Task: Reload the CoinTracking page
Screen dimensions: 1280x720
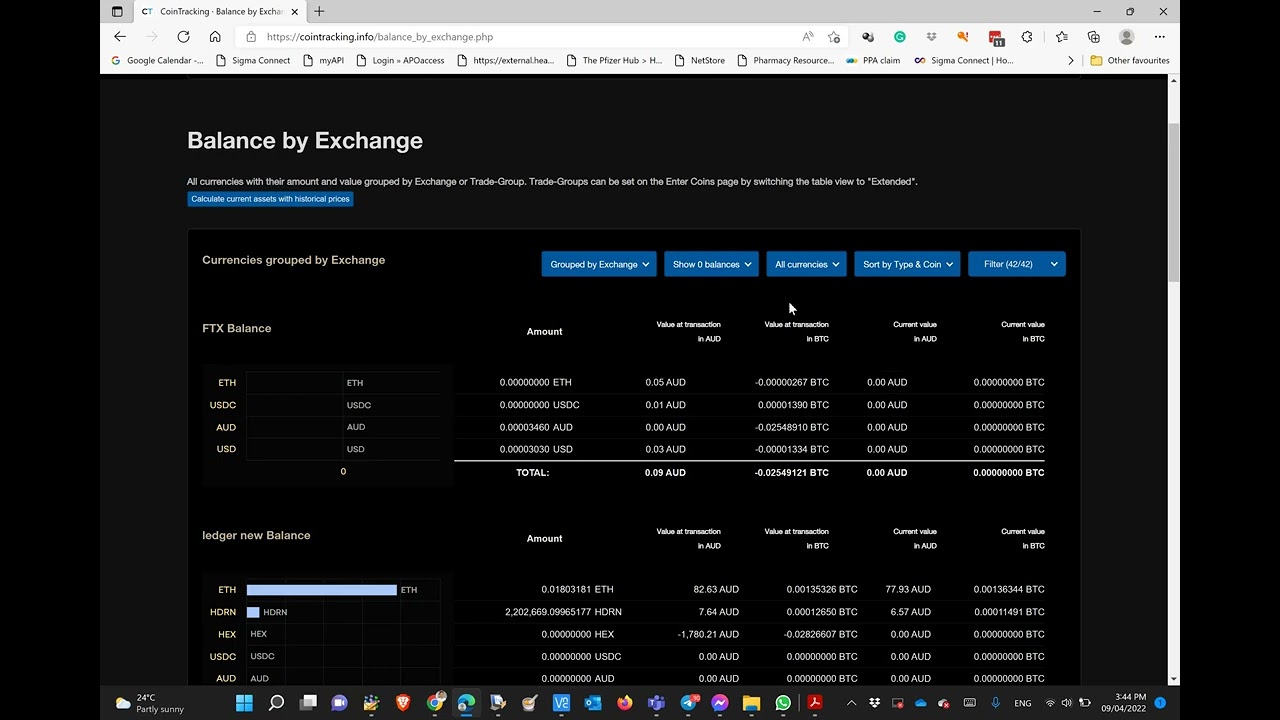Action: [183, 37]
